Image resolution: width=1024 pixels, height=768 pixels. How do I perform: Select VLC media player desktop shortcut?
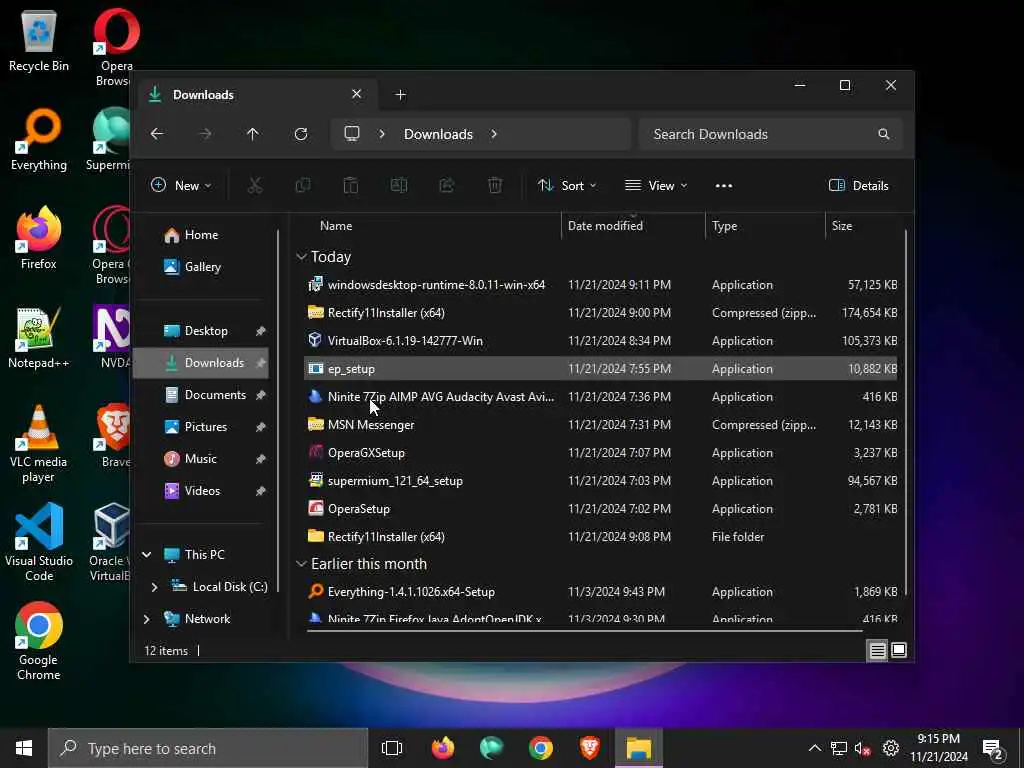[x=39, y=444]
